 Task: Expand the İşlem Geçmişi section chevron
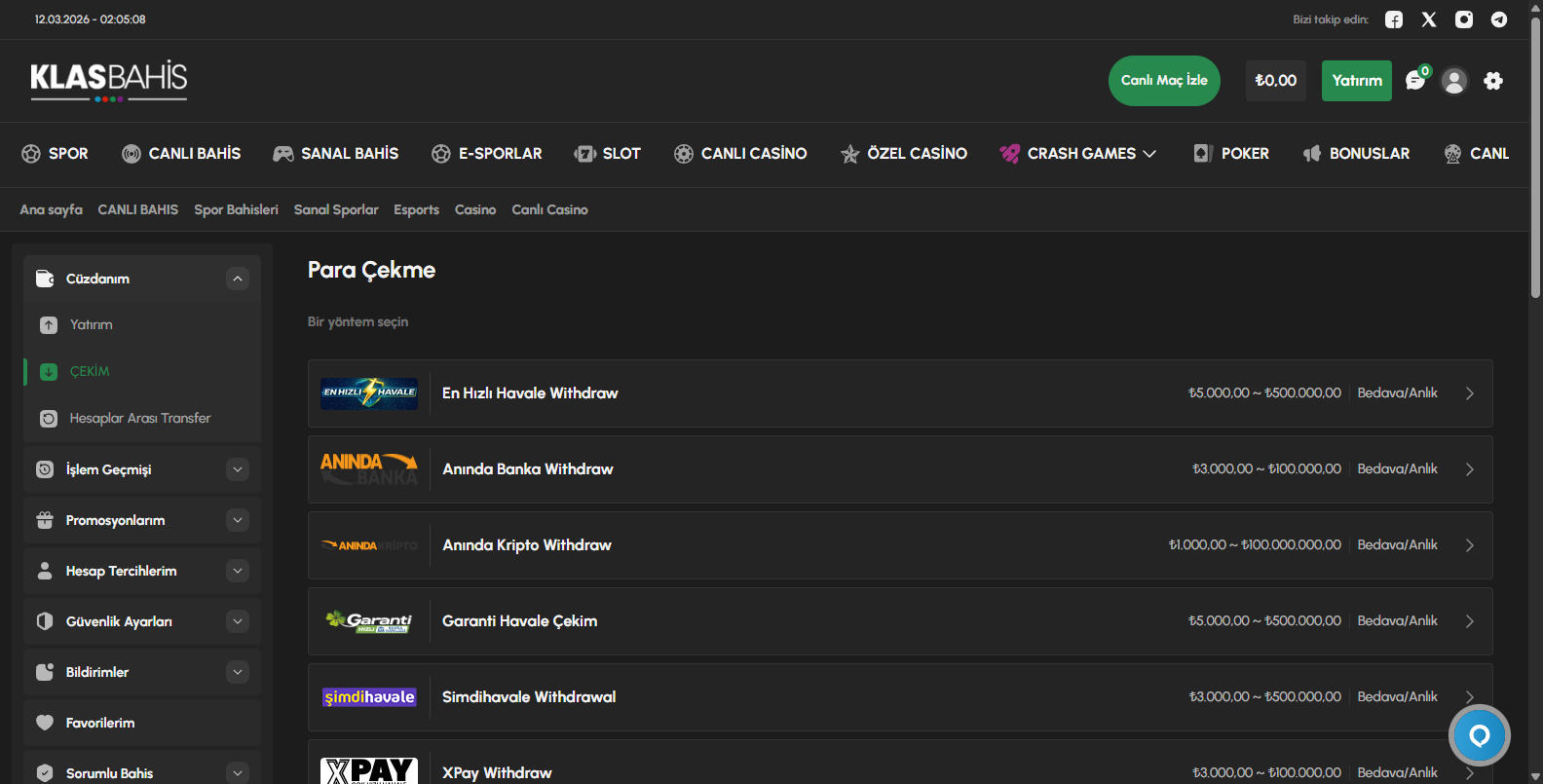[x=238, y=469]
